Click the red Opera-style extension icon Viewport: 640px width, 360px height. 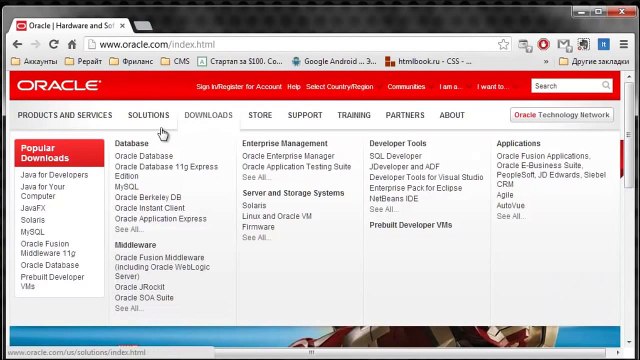point(544,44)
